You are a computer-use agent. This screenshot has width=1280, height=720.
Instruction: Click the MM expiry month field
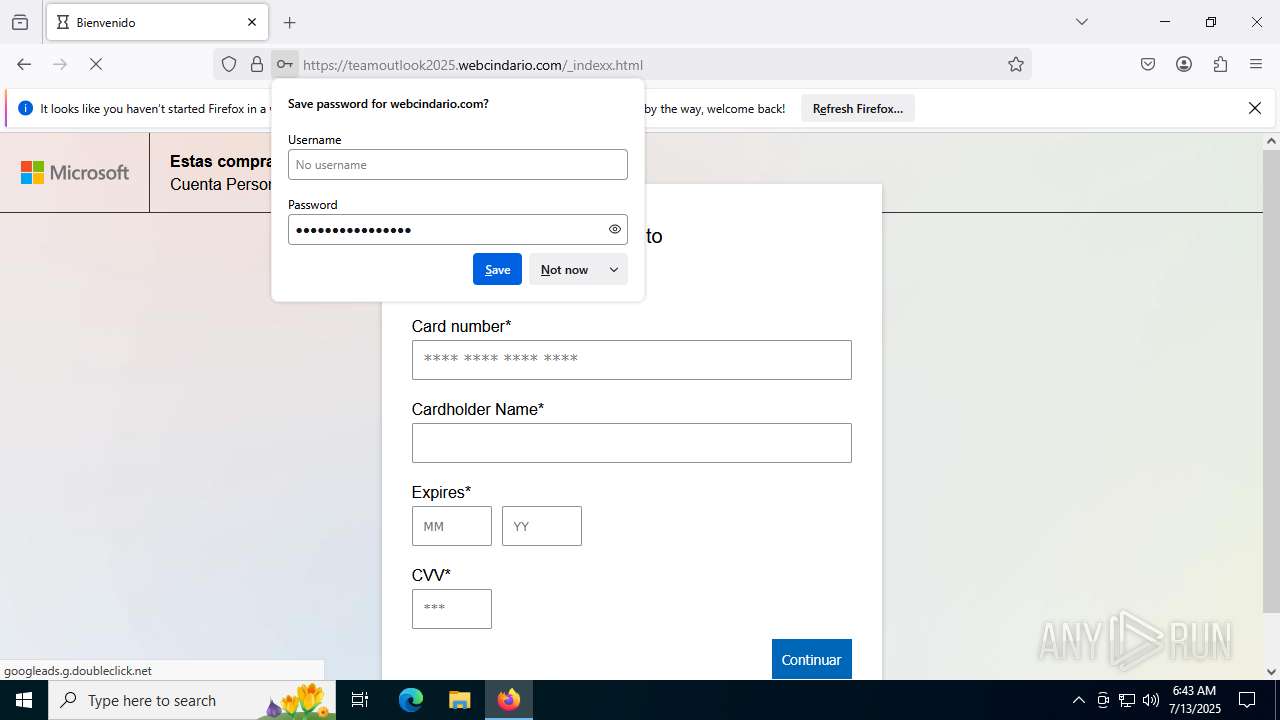point(452,526)
